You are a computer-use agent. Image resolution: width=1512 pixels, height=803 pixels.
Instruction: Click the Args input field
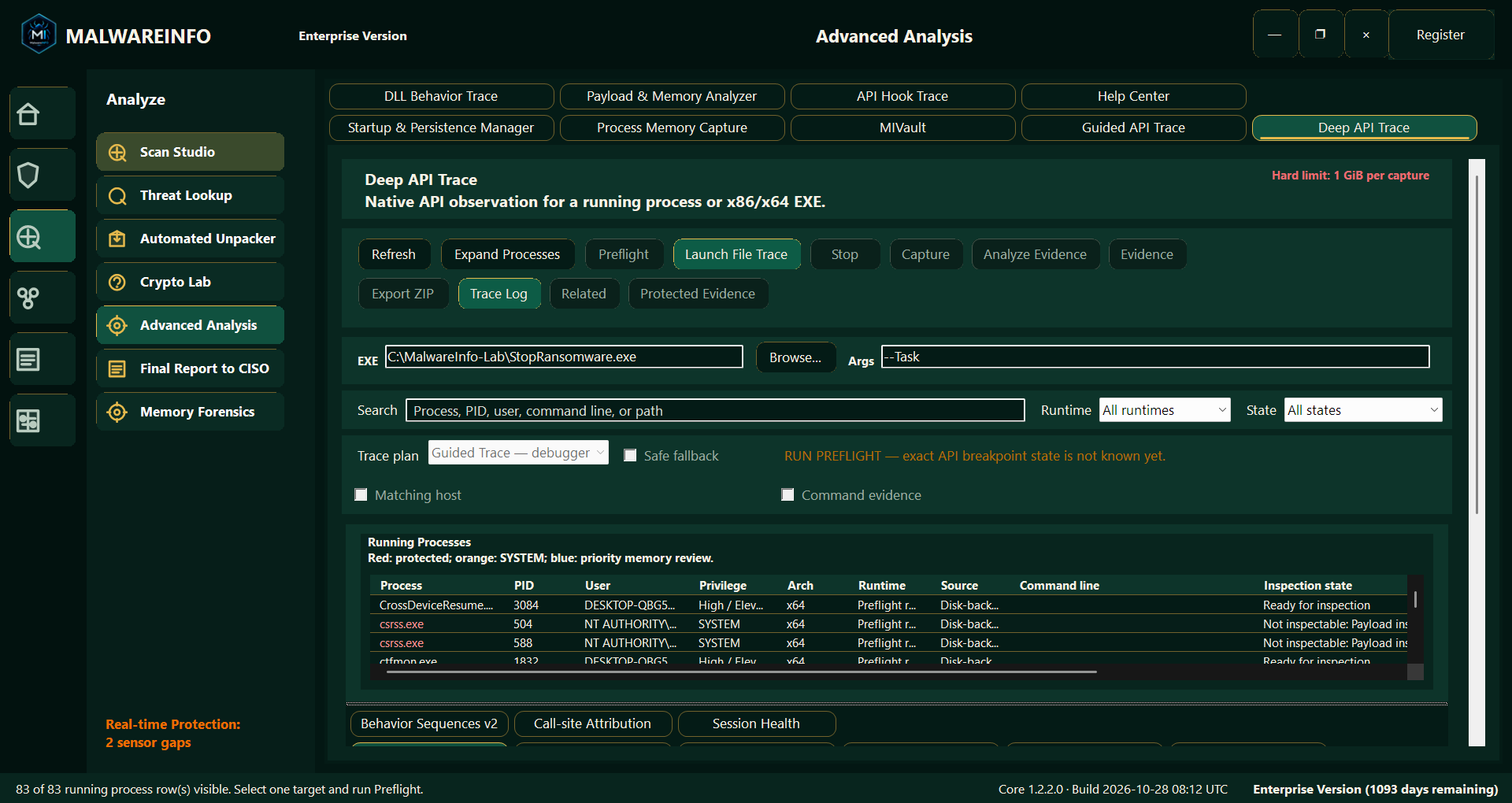tap(1155, 357)
